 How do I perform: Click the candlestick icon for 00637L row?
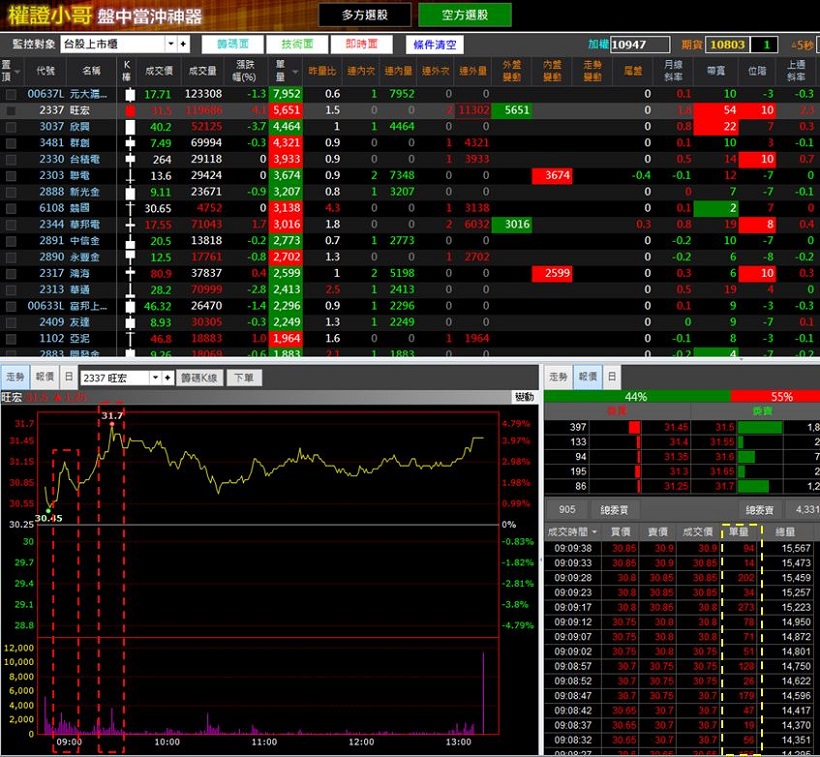[x=130, y=95]
